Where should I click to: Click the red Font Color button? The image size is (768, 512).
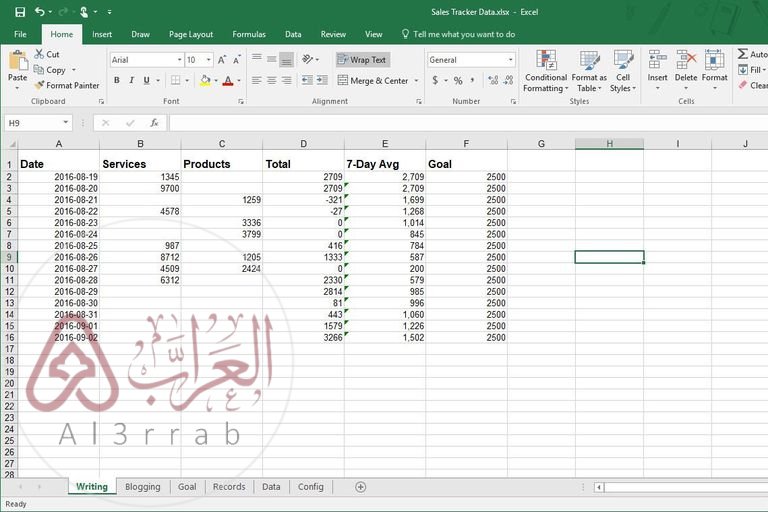tap(228, 81)
